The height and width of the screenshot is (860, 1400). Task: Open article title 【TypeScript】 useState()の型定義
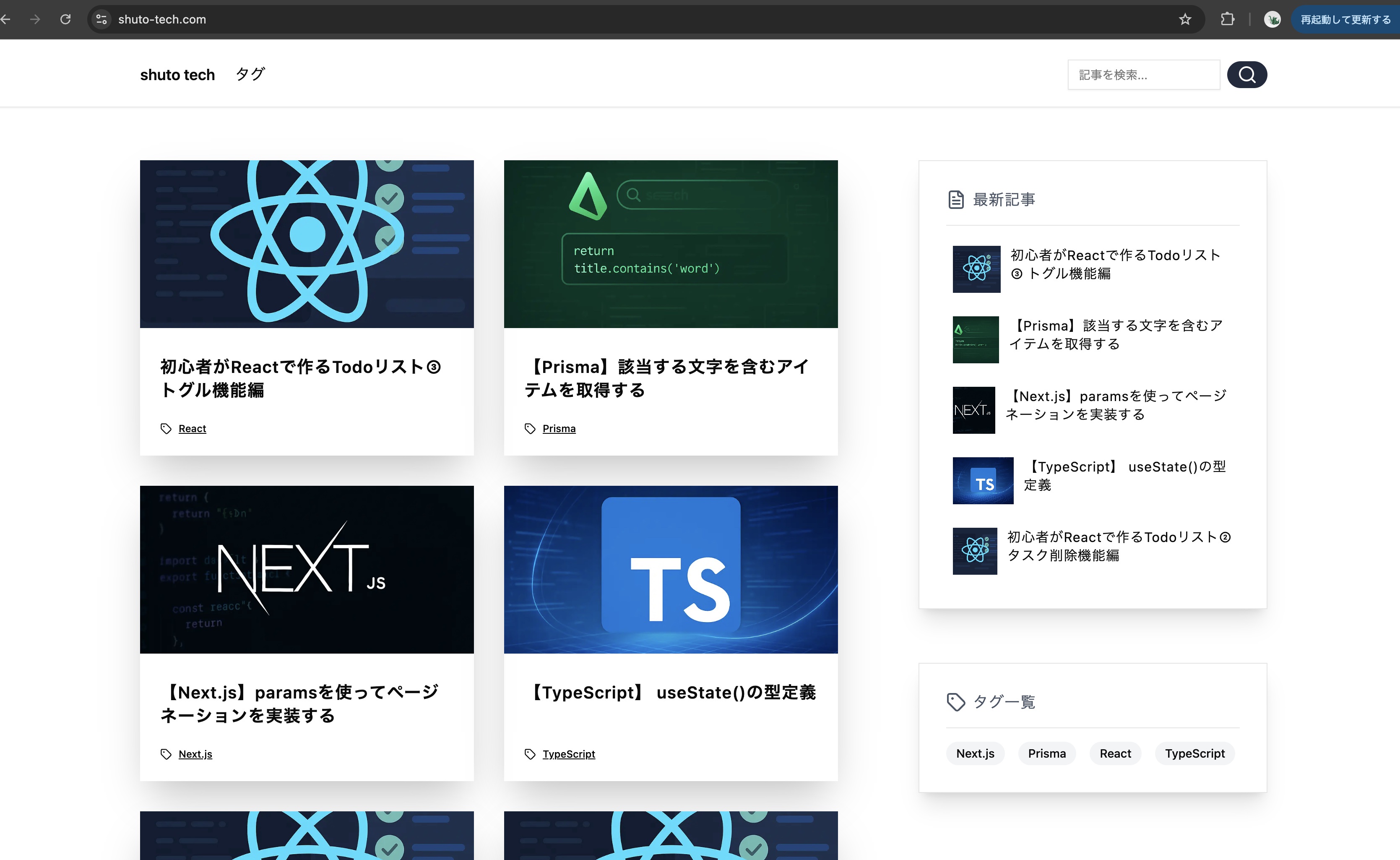point(670,692)
